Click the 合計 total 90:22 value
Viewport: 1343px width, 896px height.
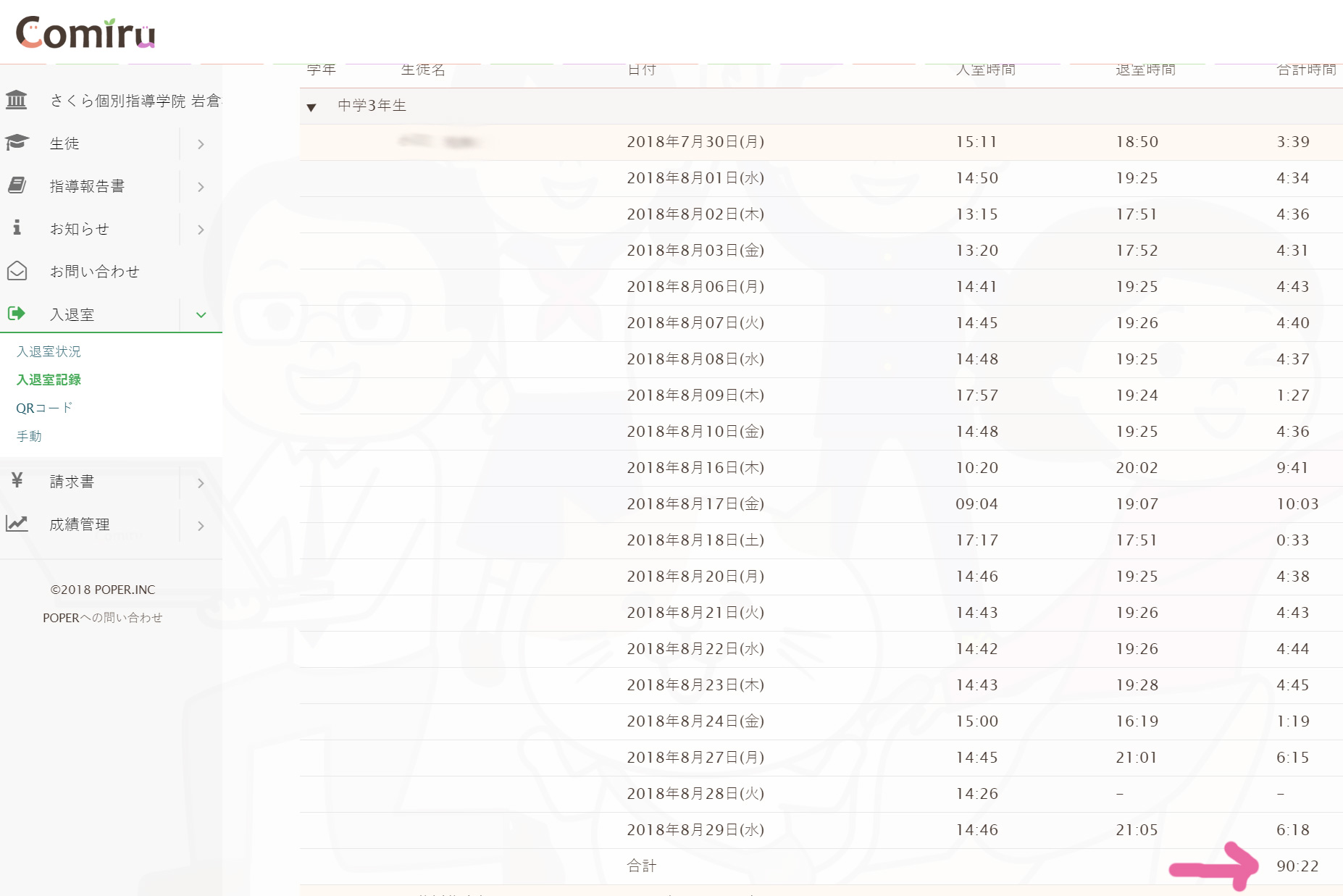click(x=1297, y=866)
